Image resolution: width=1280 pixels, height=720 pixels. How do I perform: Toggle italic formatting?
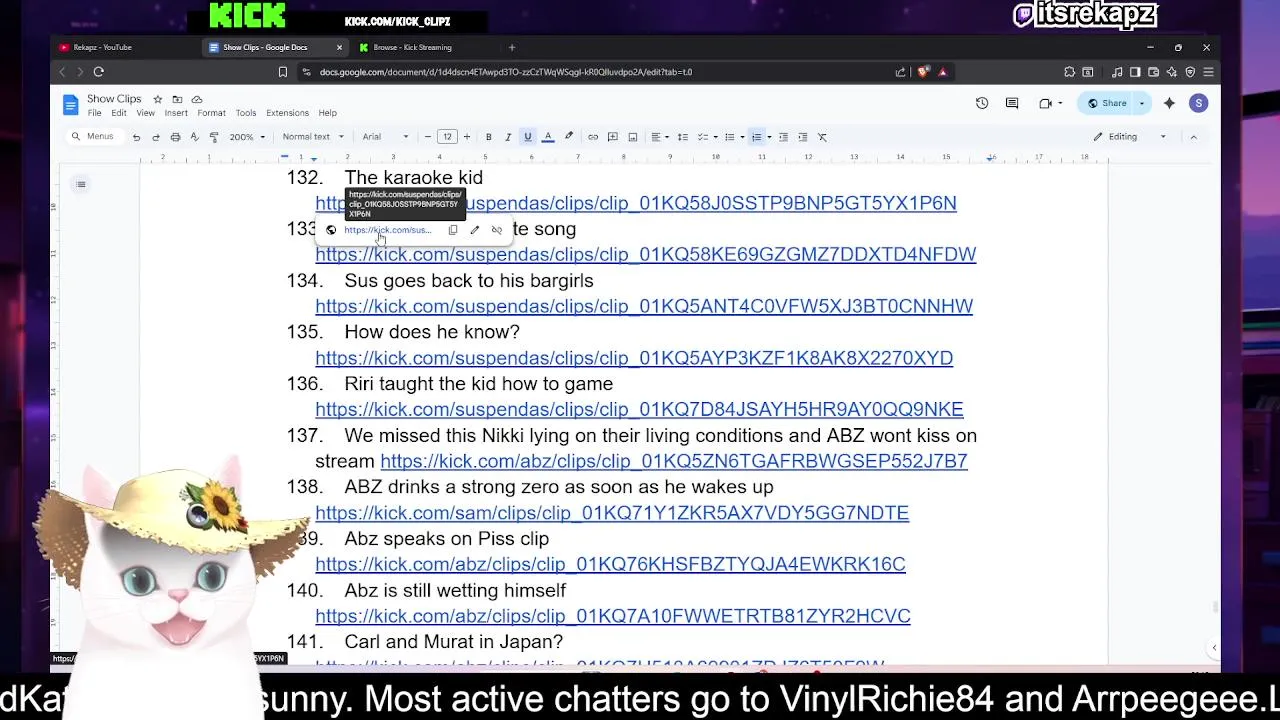508,137
